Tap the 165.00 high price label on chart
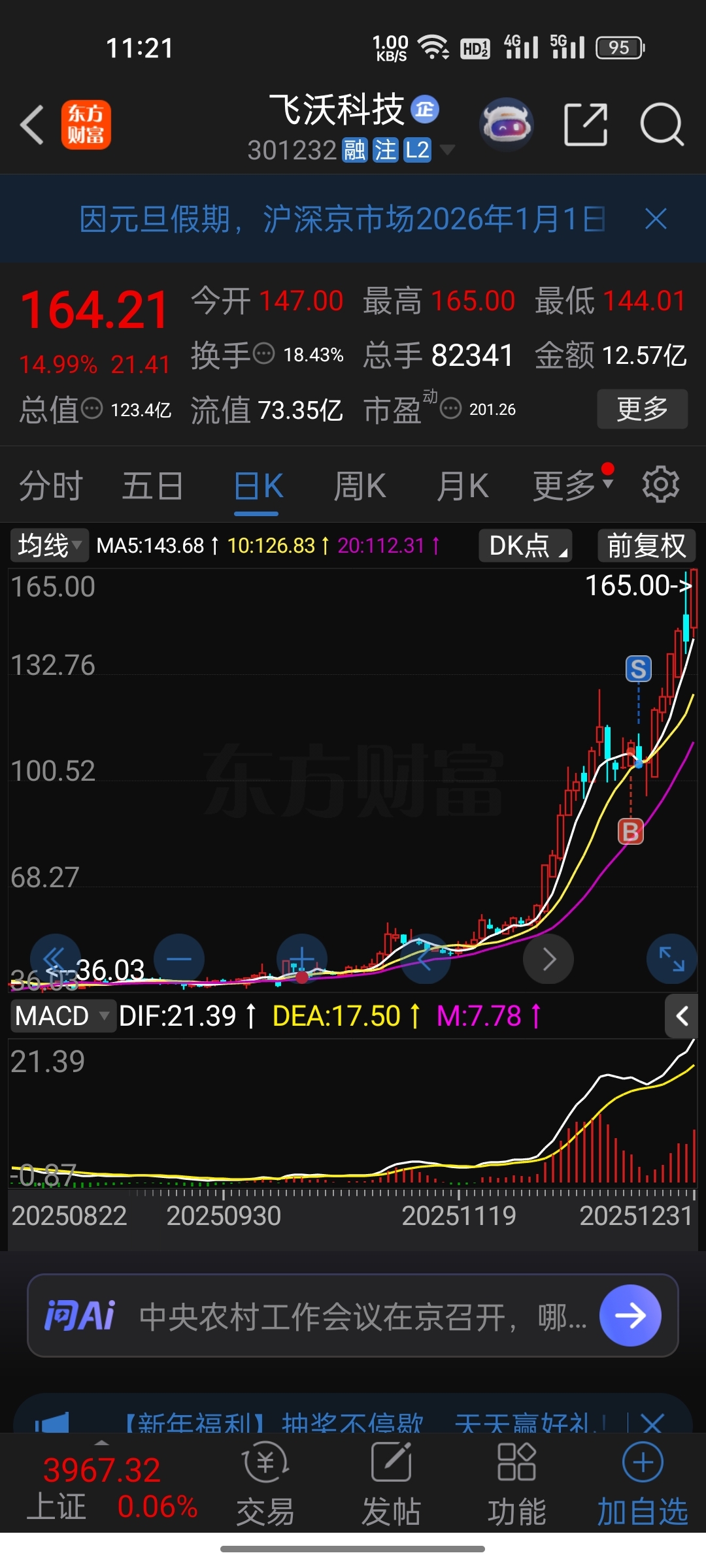The image size is (706, 1568). pos(638,585)
